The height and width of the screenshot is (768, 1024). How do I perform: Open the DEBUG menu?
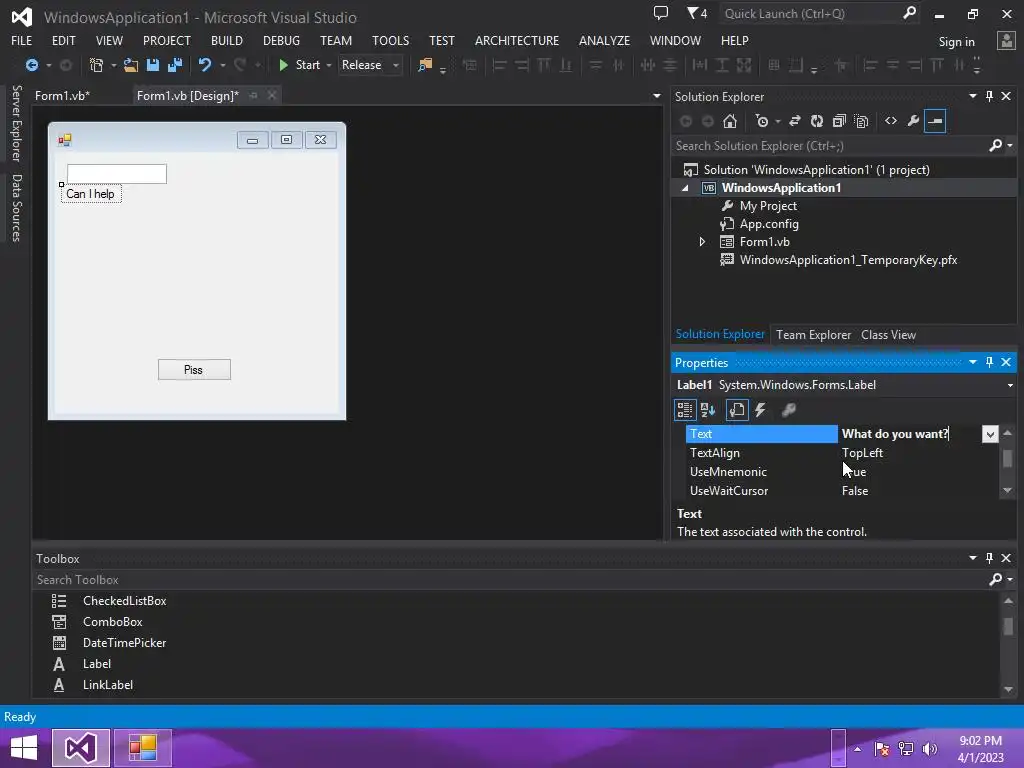coord(281,40)
